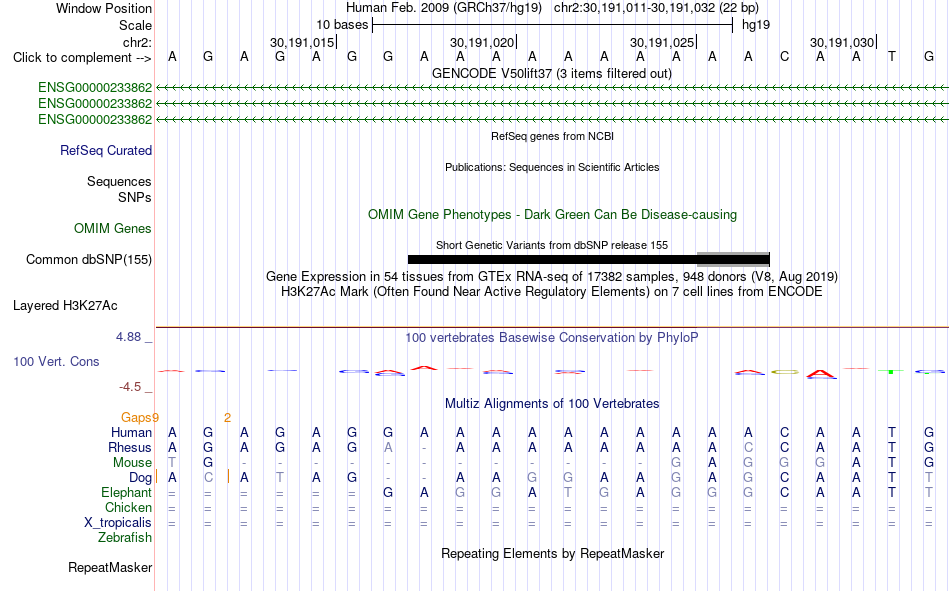Click the 30,191,020 ruler position

482,42
